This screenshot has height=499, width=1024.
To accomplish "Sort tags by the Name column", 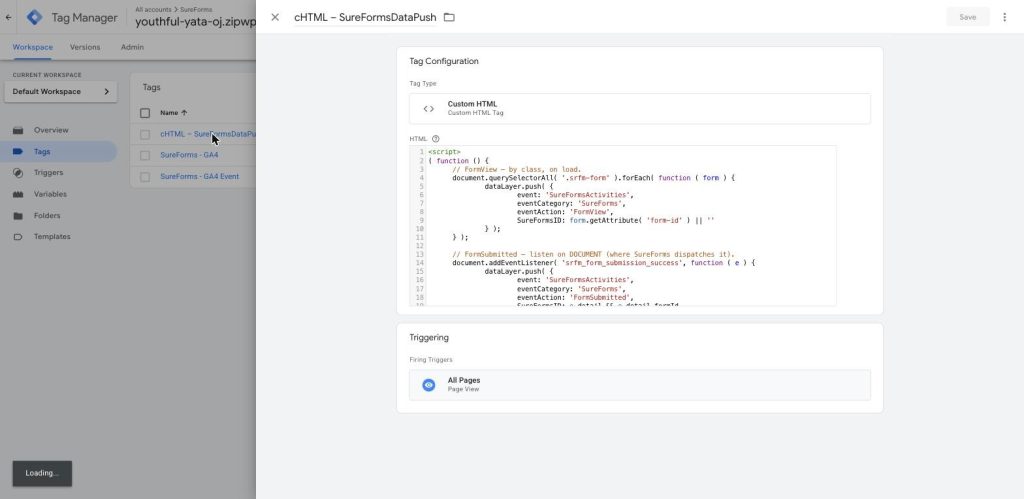I will coord(174,113).
